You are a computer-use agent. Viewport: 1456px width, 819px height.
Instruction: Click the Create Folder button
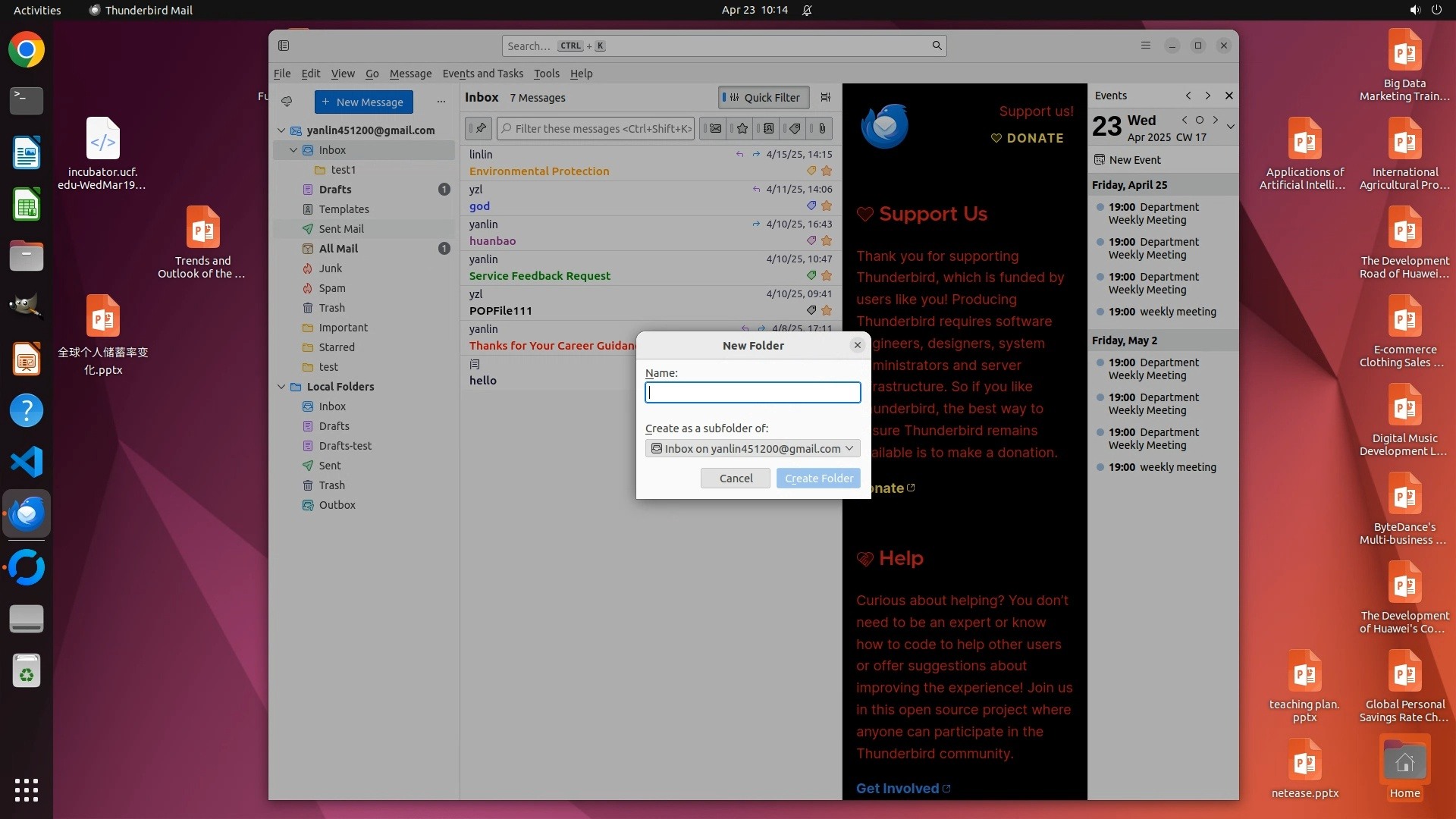[818, 479]
